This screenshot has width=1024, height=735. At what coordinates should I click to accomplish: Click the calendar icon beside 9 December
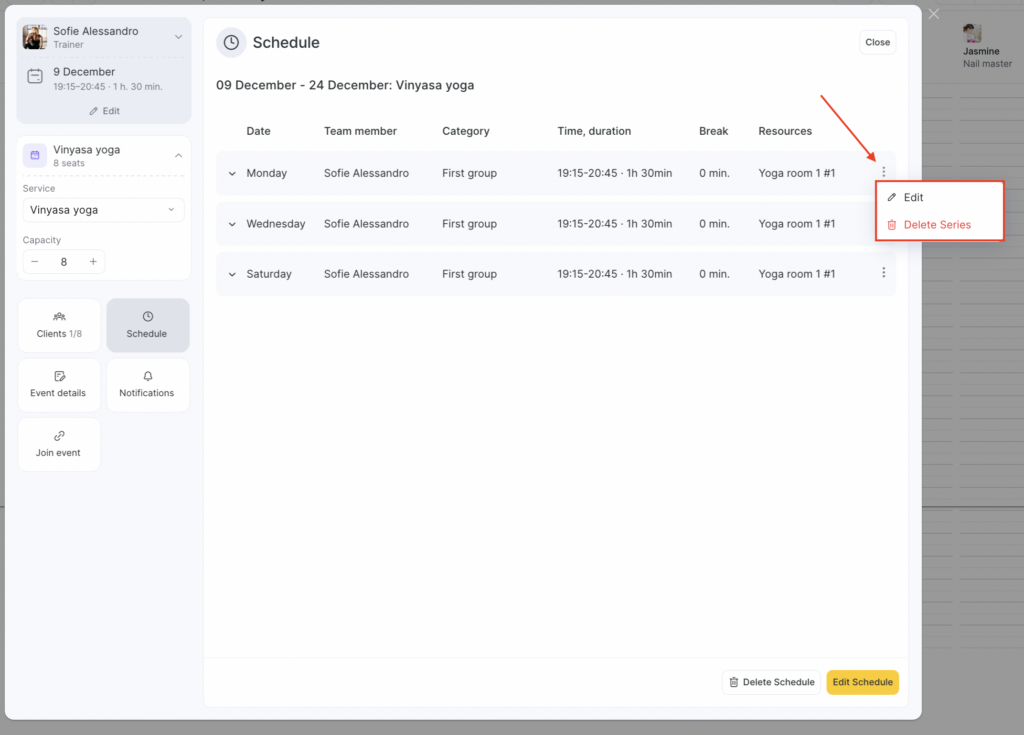(35, 77)
